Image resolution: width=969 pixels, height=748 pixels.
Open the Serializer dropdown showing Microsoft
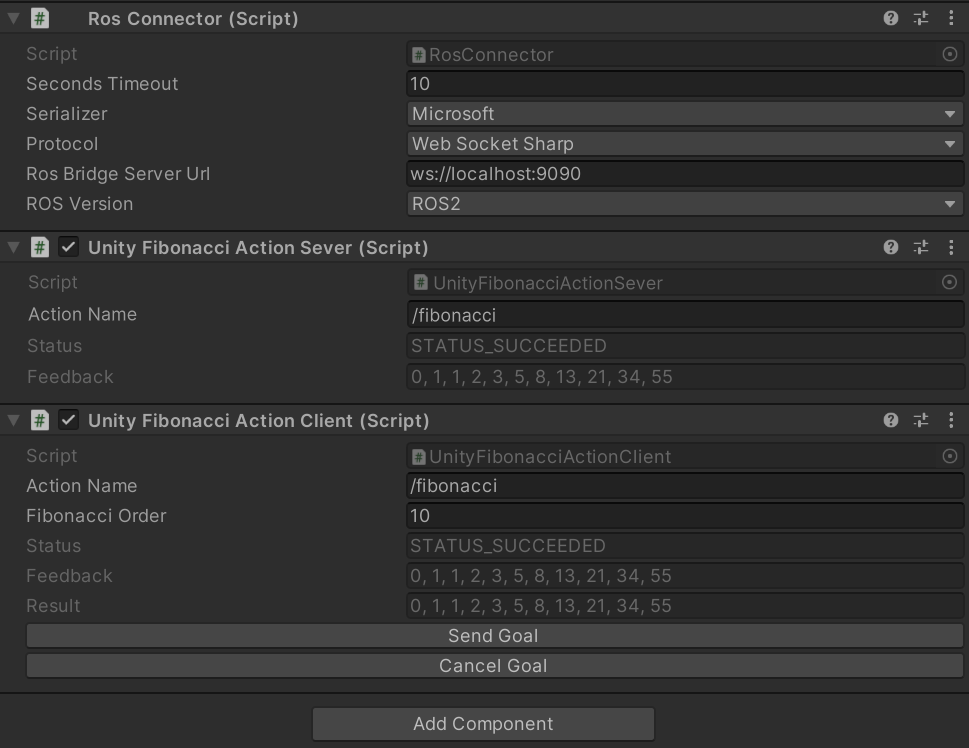685,114
